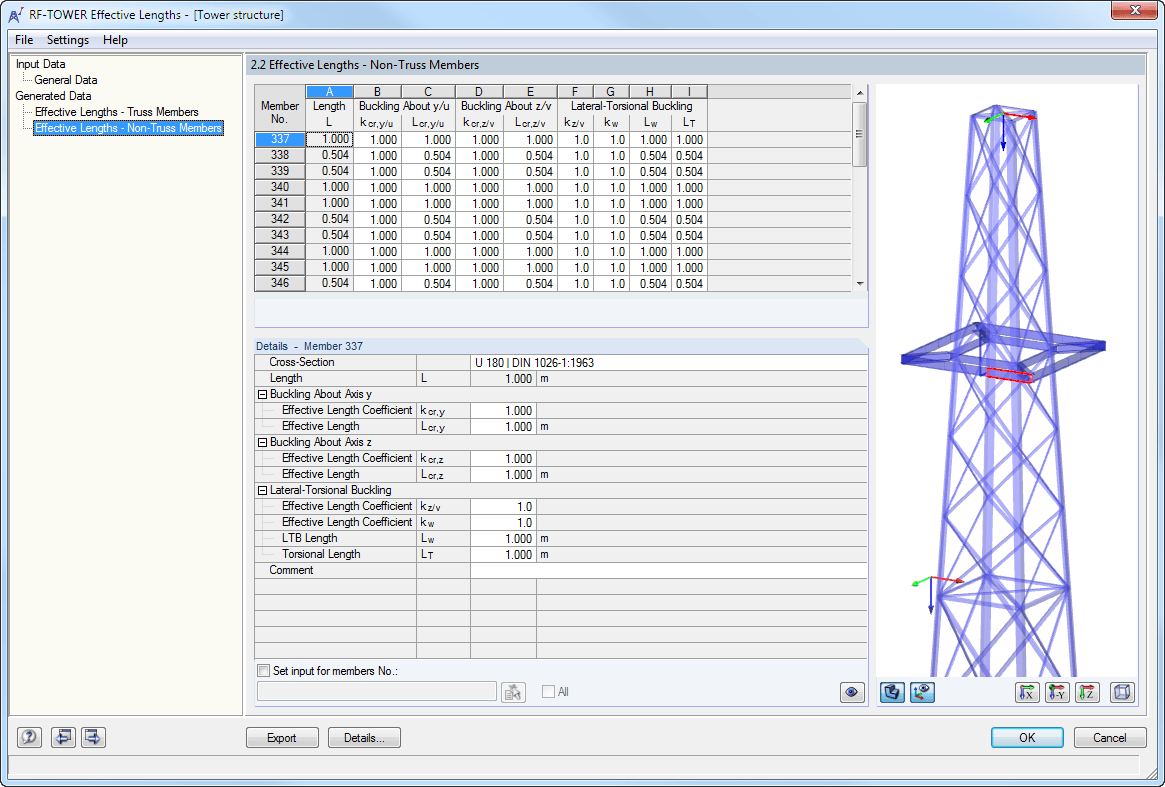This screenshot has height=787, width=1165.
Task: Enable 'Set input for members No.' checkbox
Action: pos(264,671)
